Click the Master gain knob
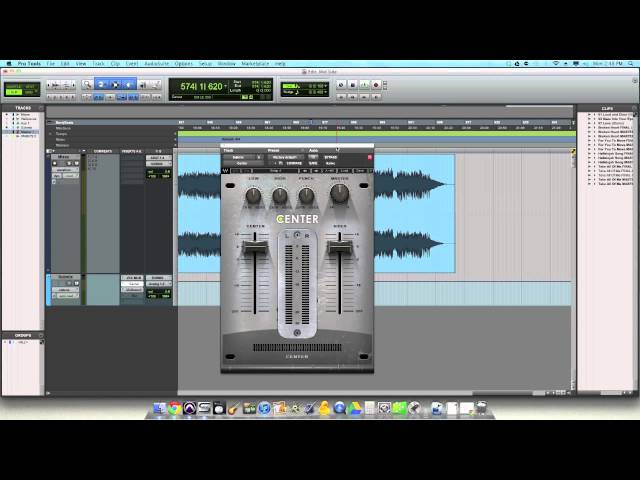This screenshot has width=640, height=480. pos(340,193)
